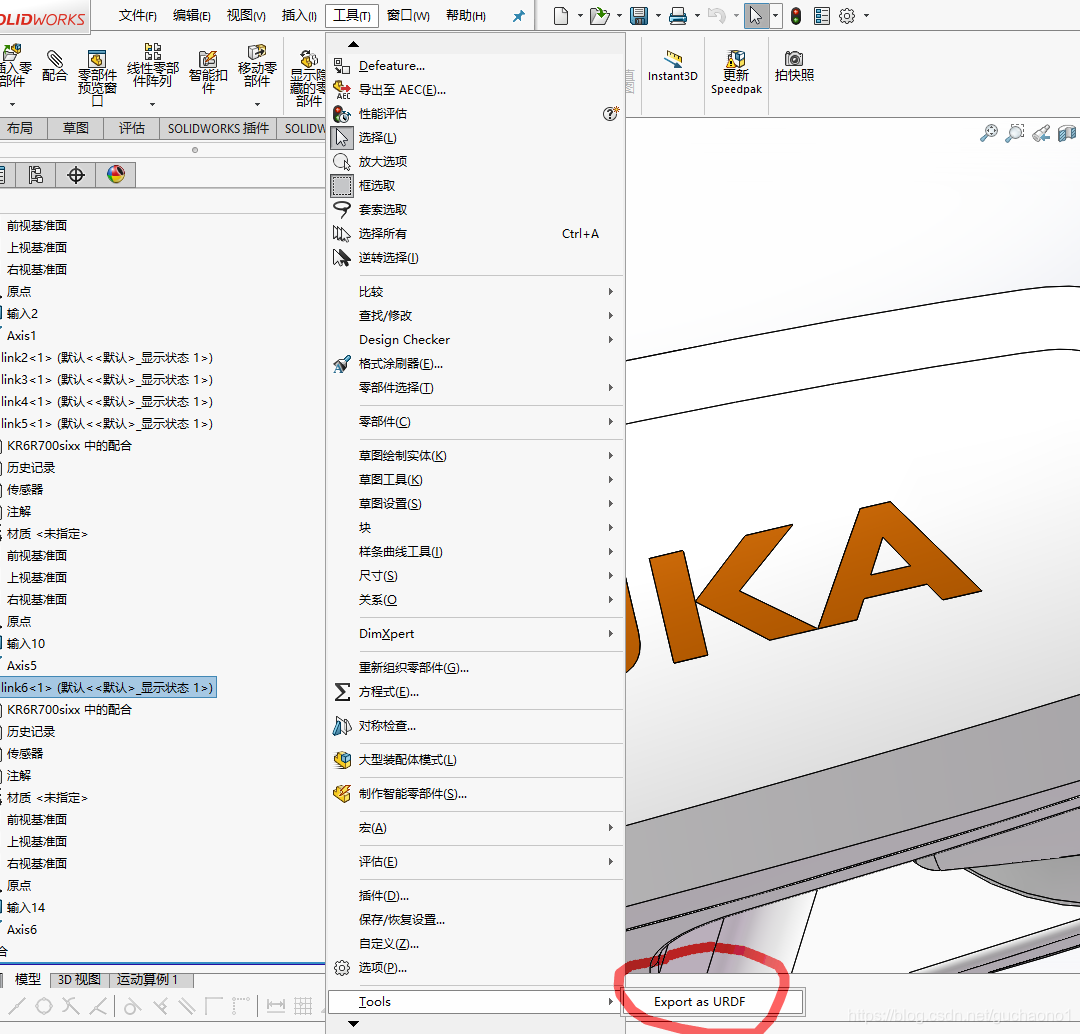Open the 线性零部件阵列 dropdown arrow
The height and width of the screenshot is (1034, 1080).
tap(152, 105)
